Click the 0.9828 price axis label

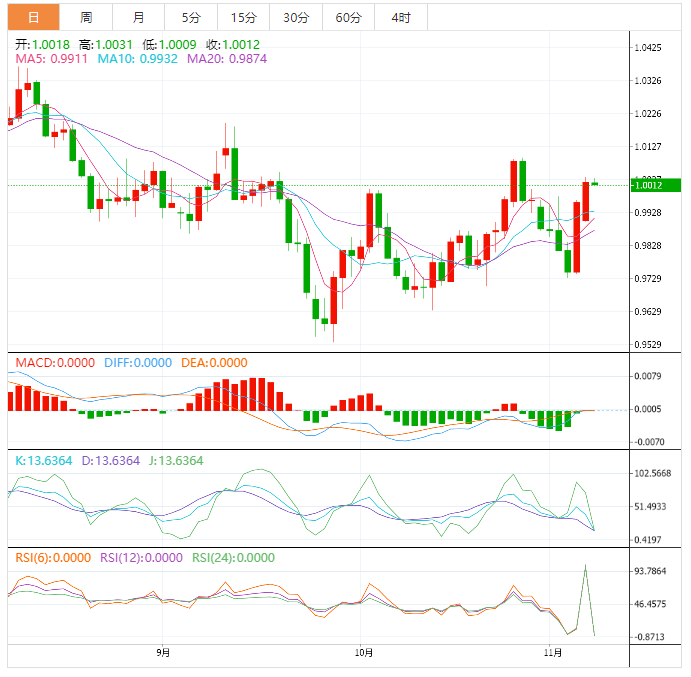pyautogui.click(x=648, y=246)
